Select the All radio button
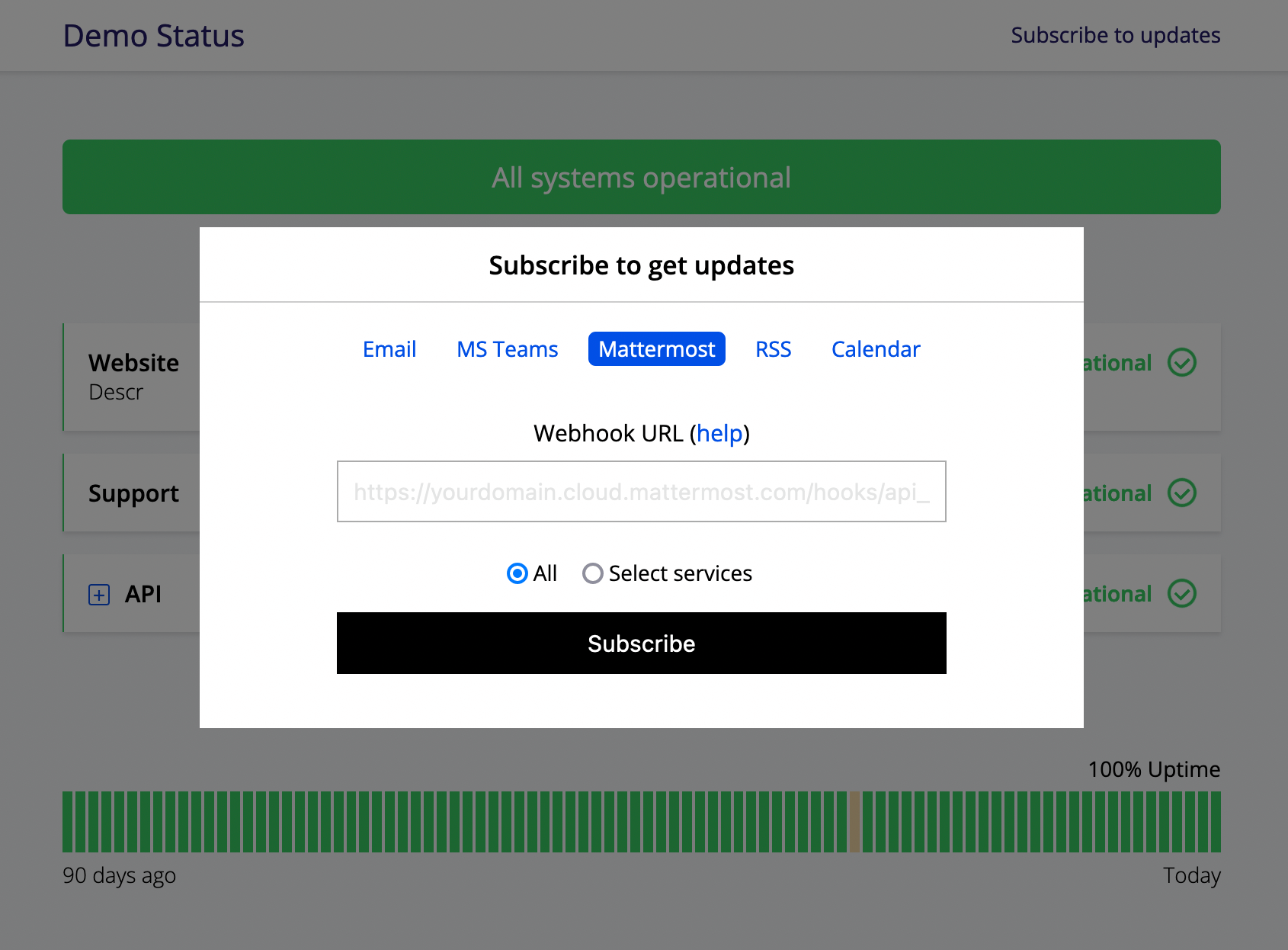The width and height of the screenshot is (1288, 950). point(517,573)
